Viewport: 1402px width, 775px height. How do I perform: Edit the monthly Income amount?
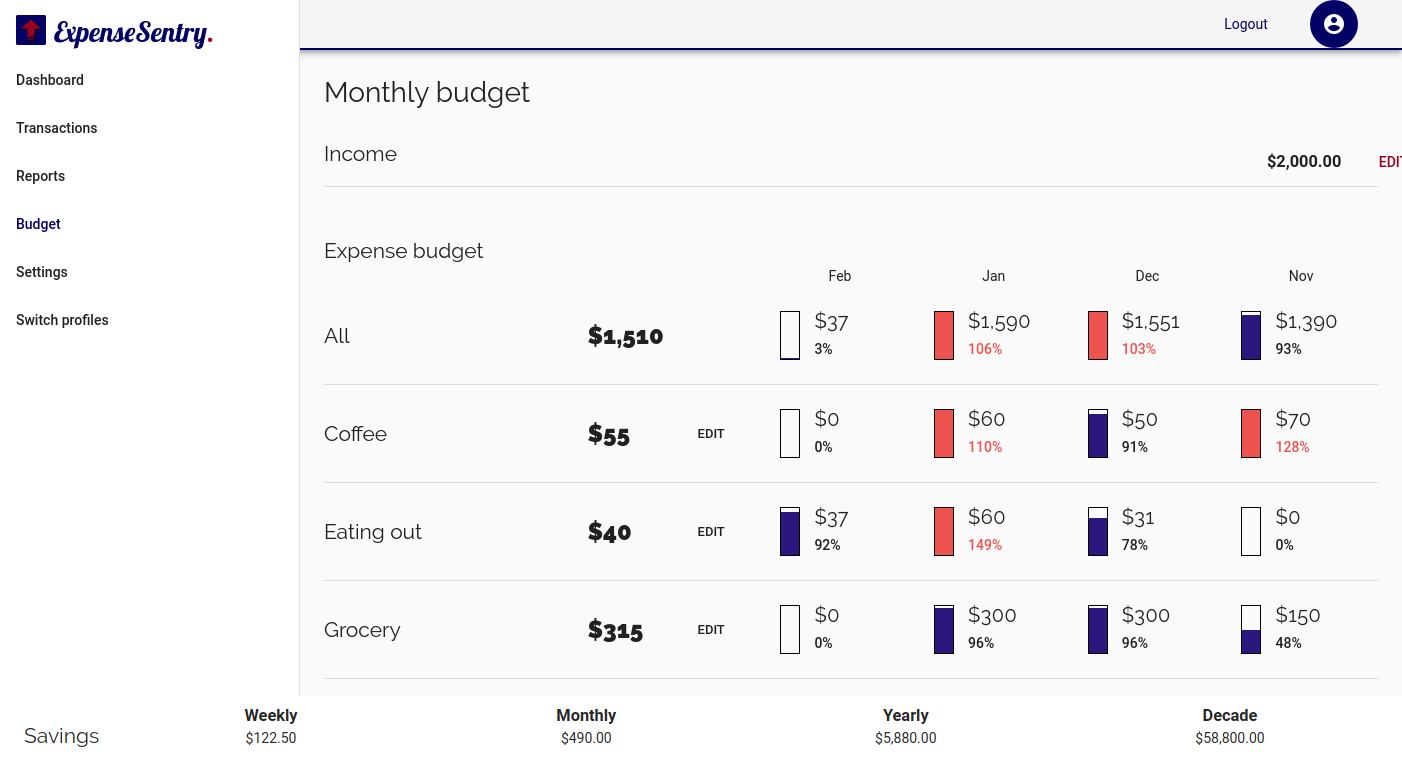[x=1390, y=162]
